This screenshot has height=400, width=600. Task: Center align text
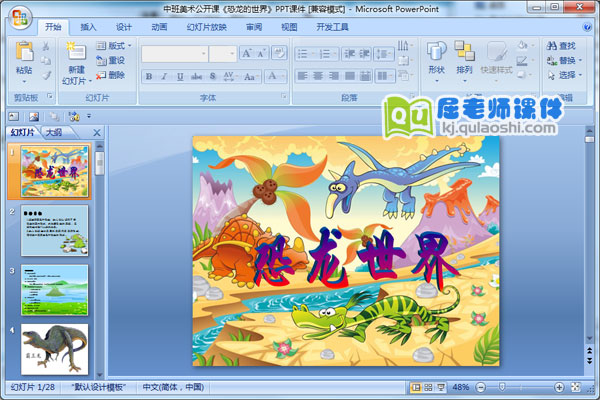tap(318, 76)
